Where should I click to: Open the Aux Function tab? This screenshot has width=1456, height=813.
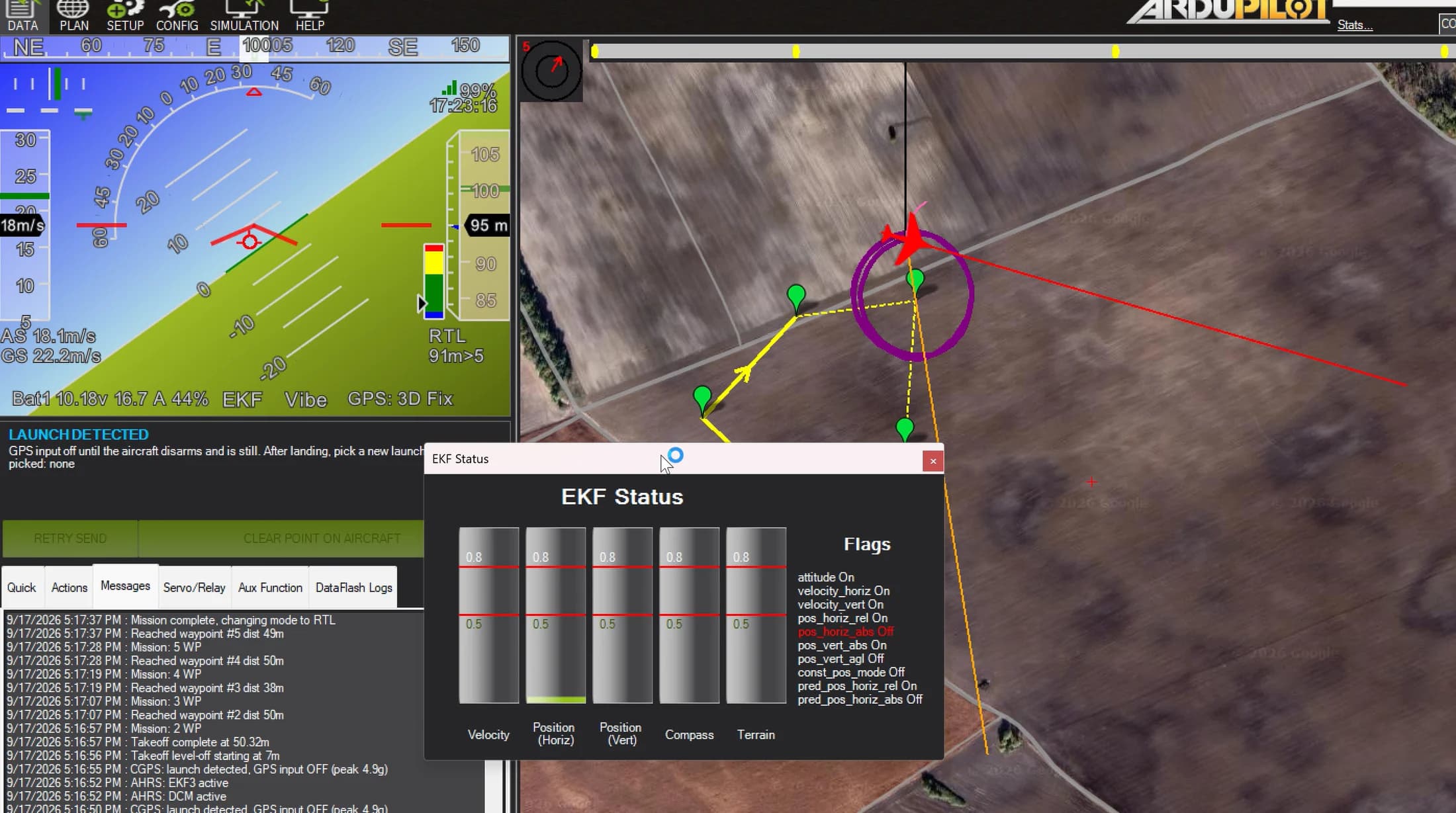(270, 587)
